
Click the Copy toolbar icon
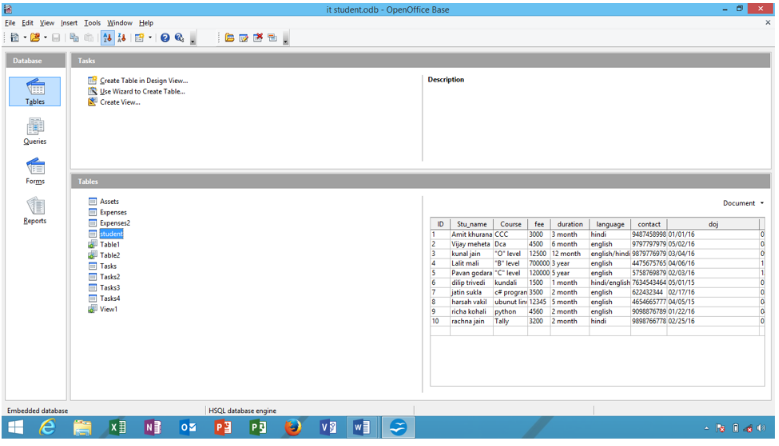pos(74,38)
